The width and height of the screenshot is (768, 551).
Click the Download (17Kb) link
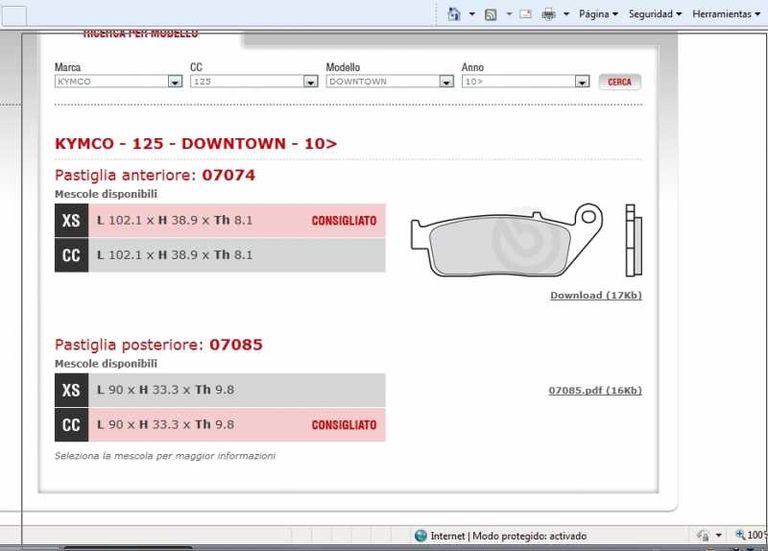click(x=595, y=296)
